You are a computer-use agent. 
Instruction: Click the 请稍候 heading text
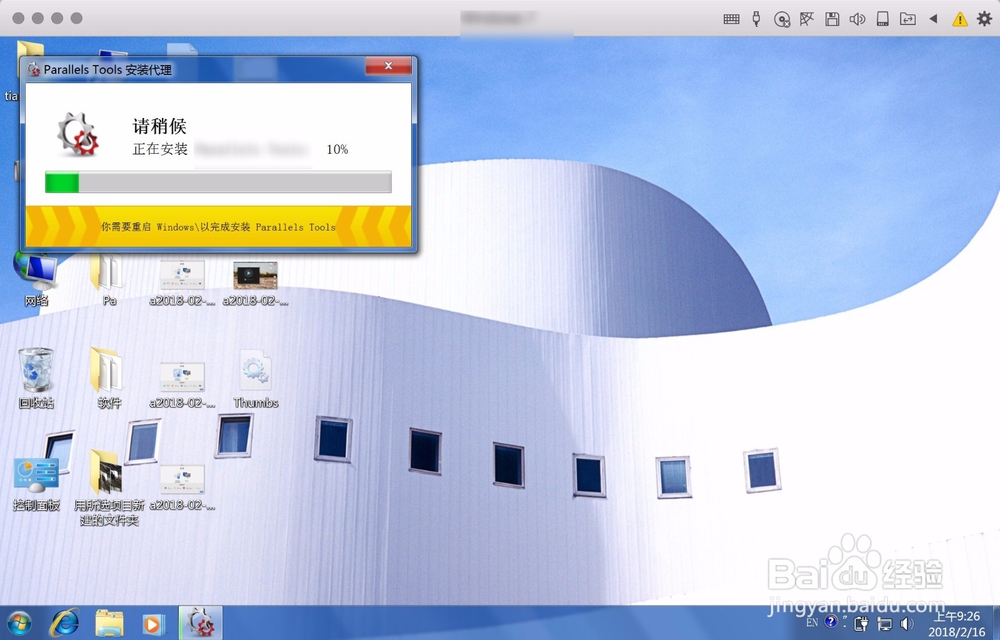coord(159,126)
